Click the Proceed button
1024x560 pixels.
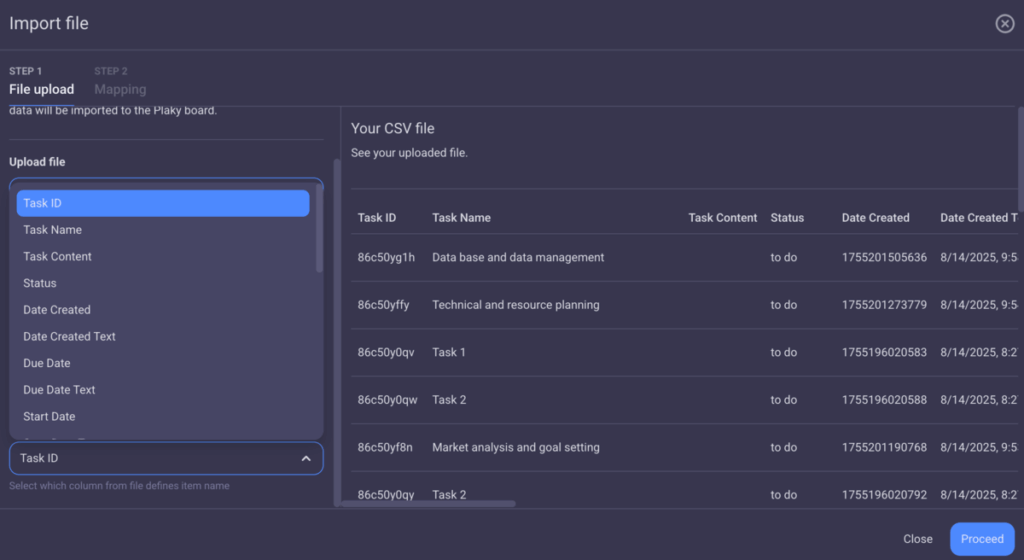pos(982,539)
